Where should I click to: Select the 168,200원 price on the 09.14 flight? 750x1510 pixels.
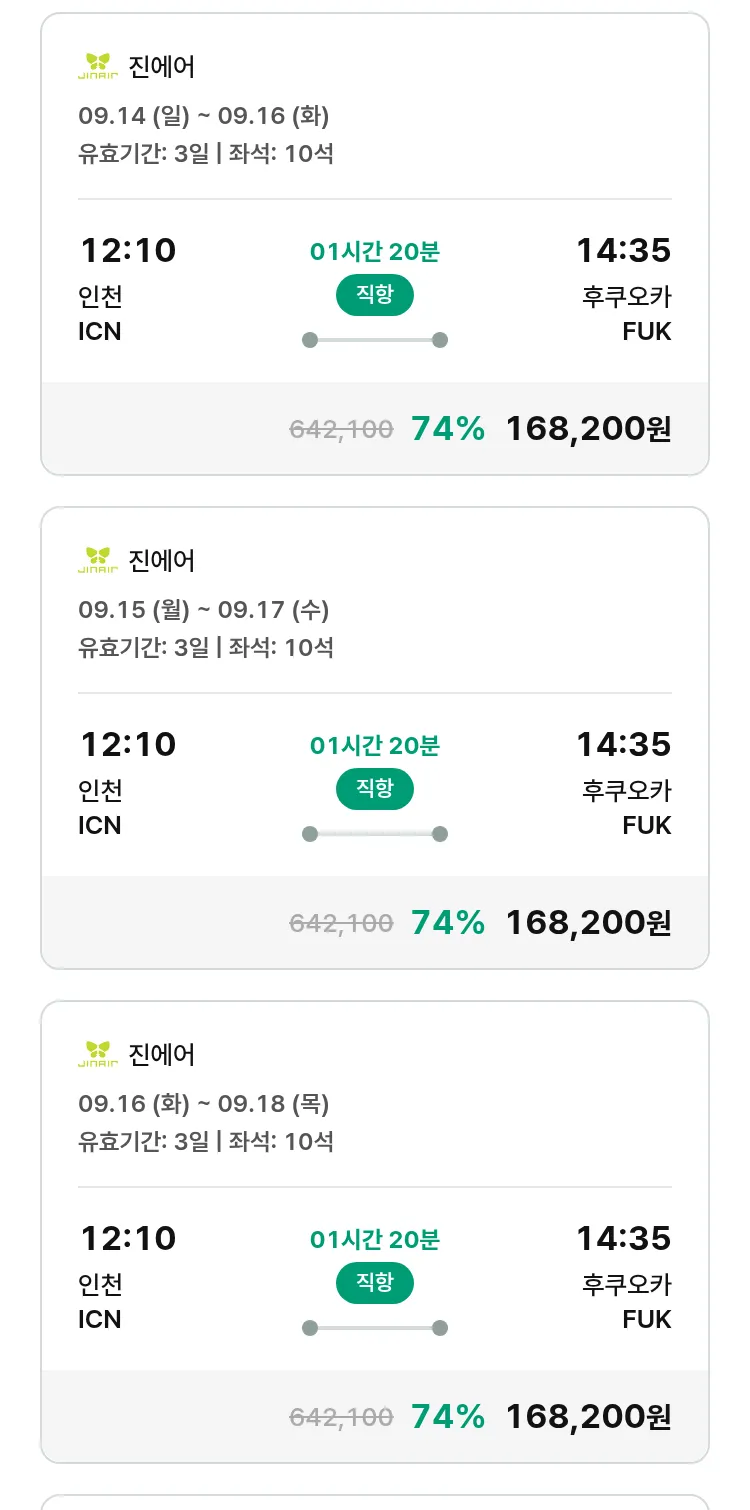(588, 429)
